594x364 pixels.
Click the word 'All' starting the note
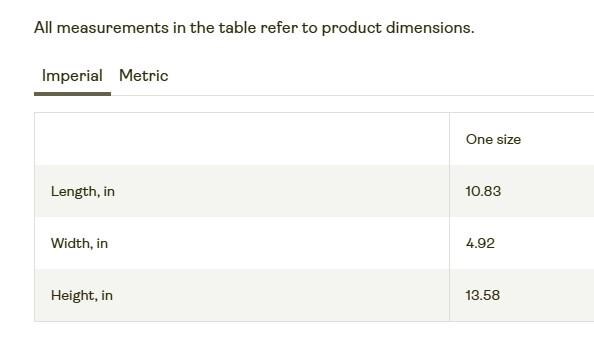tap(43, 28)
